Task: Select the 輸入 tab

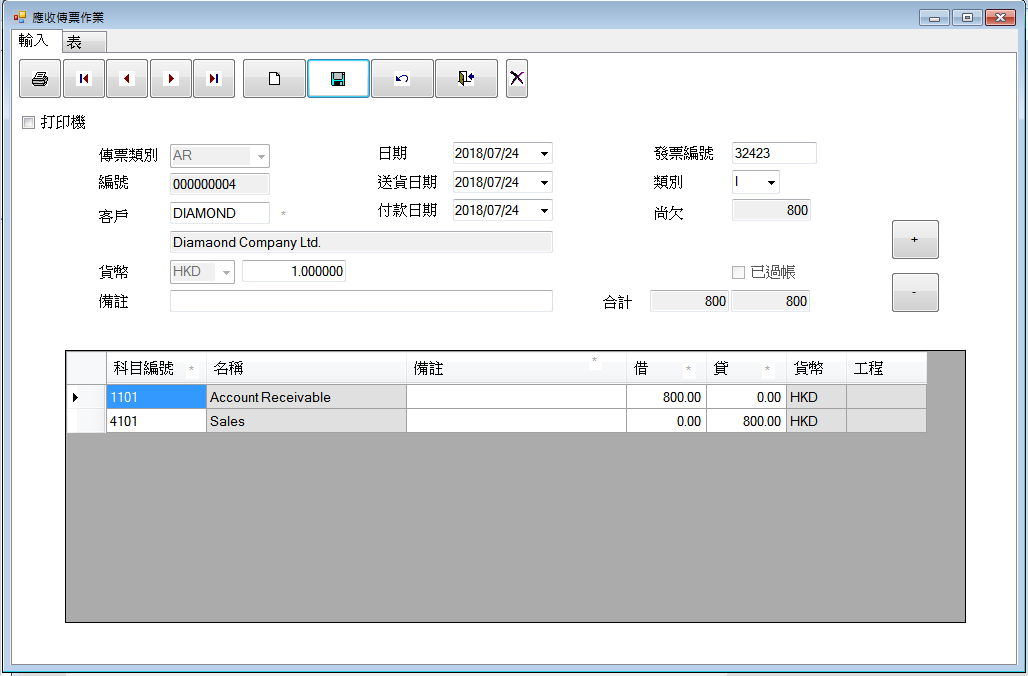Action: 34,41
